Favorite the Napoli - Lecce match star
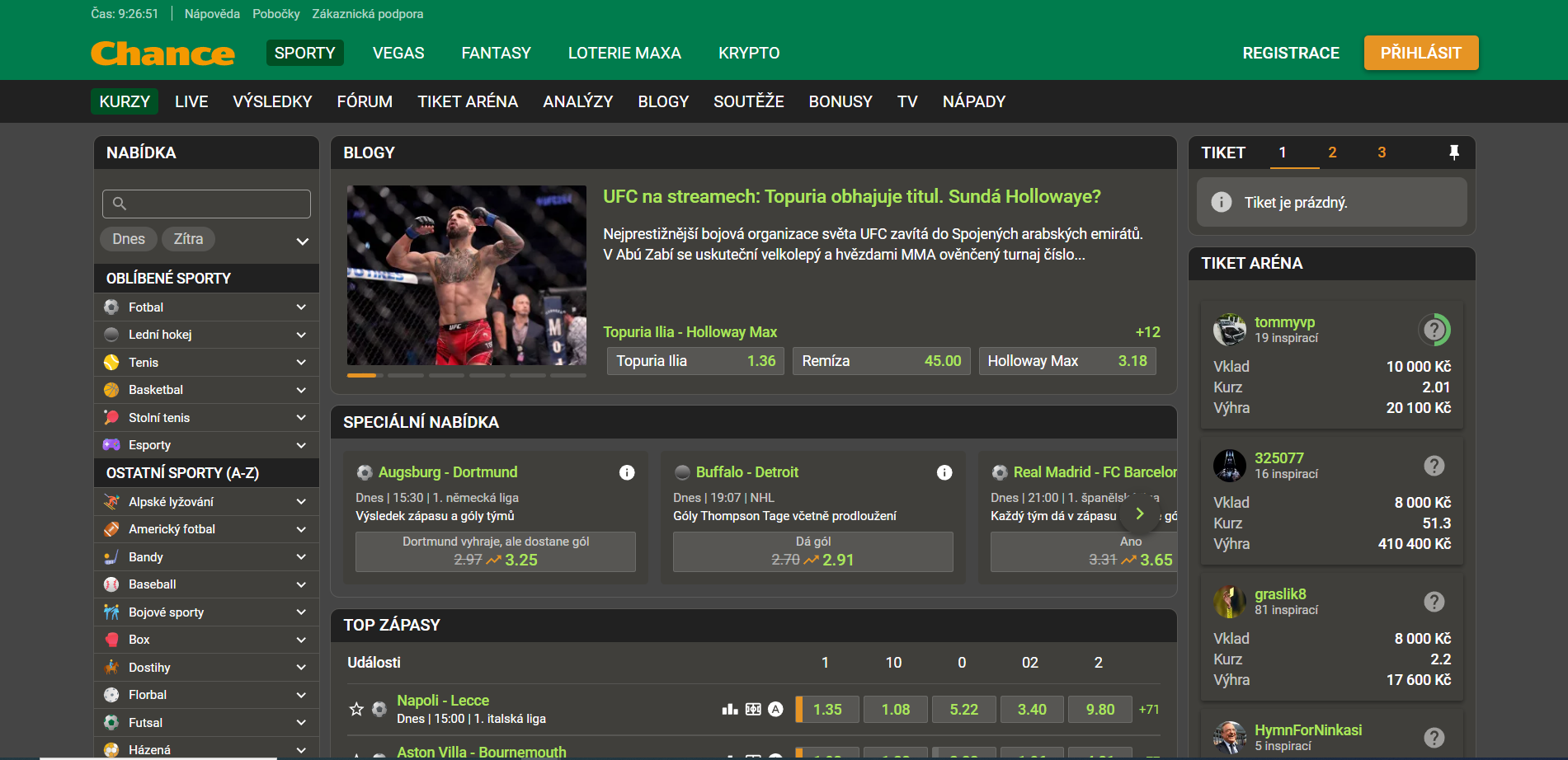This screenshot has height=760, width=1568. 356,709
